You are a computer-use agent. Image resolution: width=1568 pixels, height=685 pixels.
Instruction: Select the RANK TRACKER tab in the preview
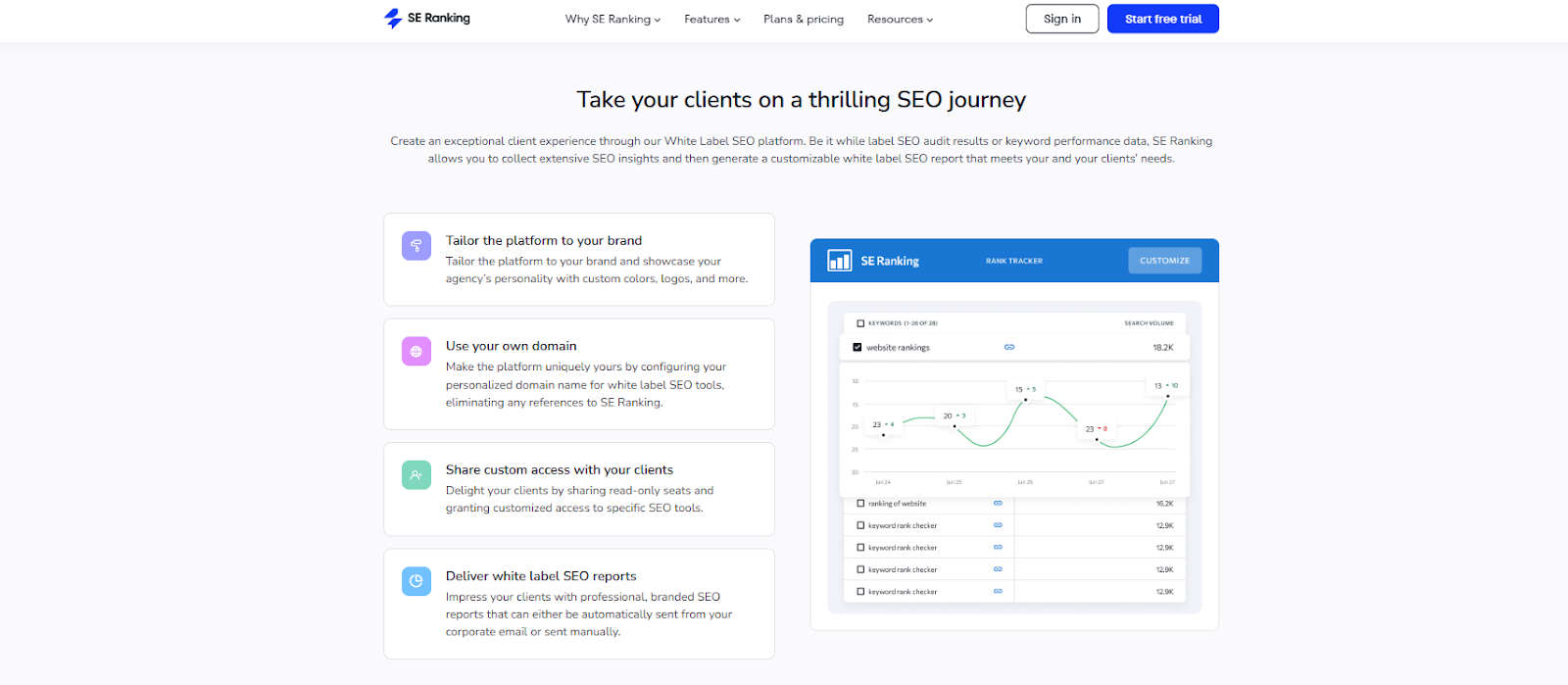click(x=1014, y=261)
